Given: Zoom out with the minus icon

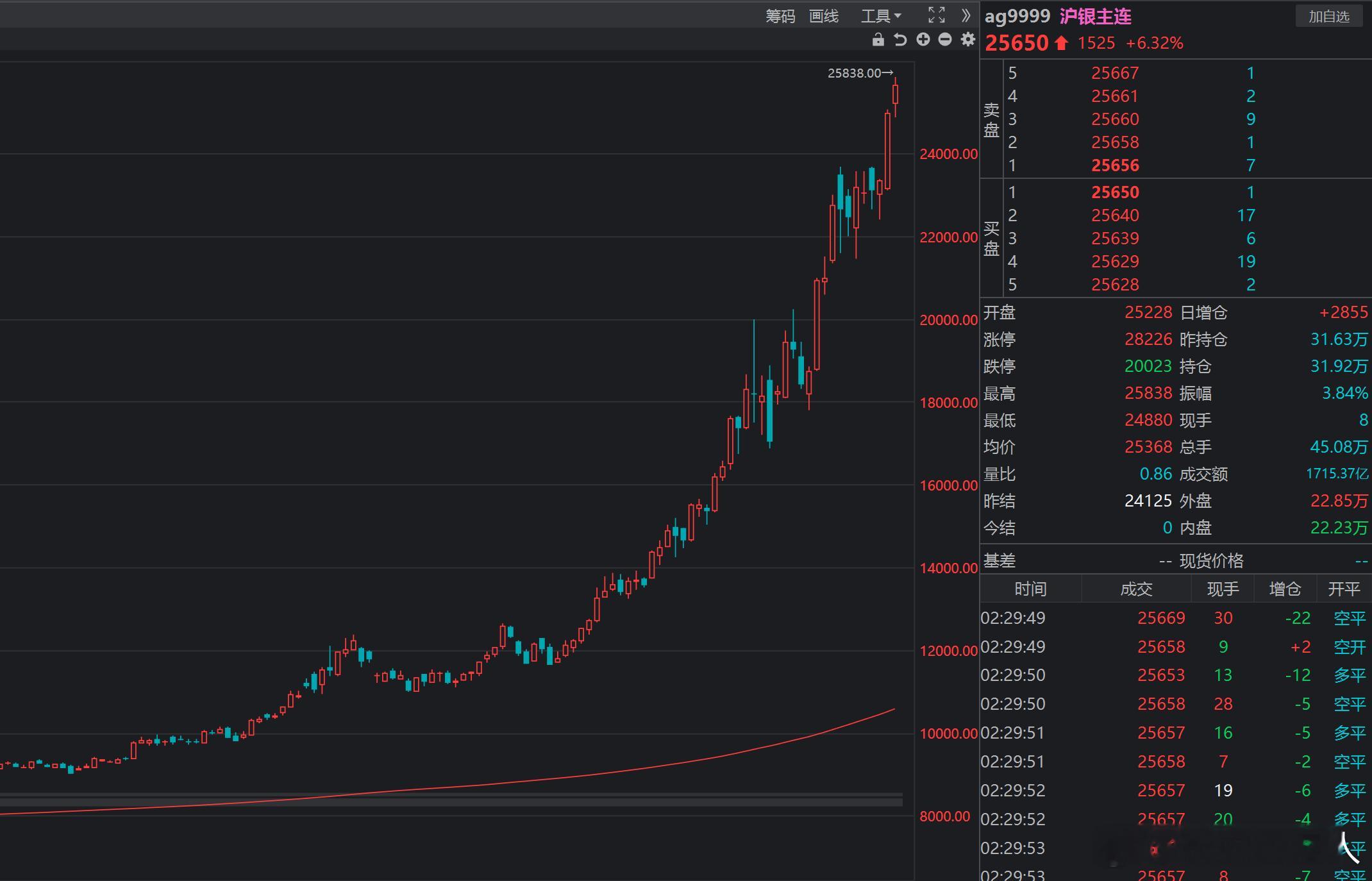Looking at the screenshot, I should pyautogui.click(x=945, y=40).
